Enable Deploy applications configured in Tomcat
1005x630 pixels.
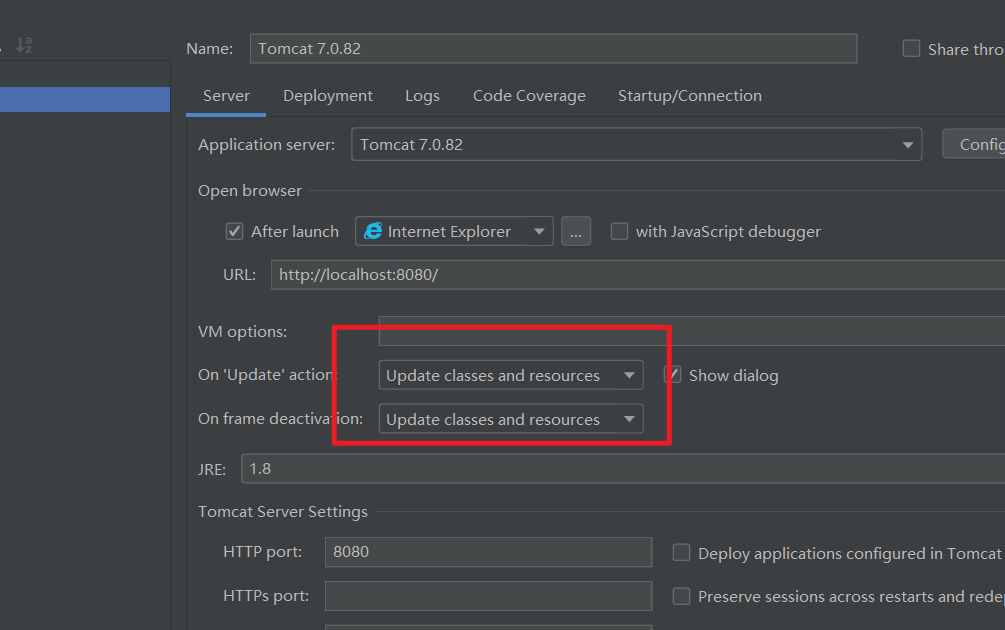[x=681, y=552]
